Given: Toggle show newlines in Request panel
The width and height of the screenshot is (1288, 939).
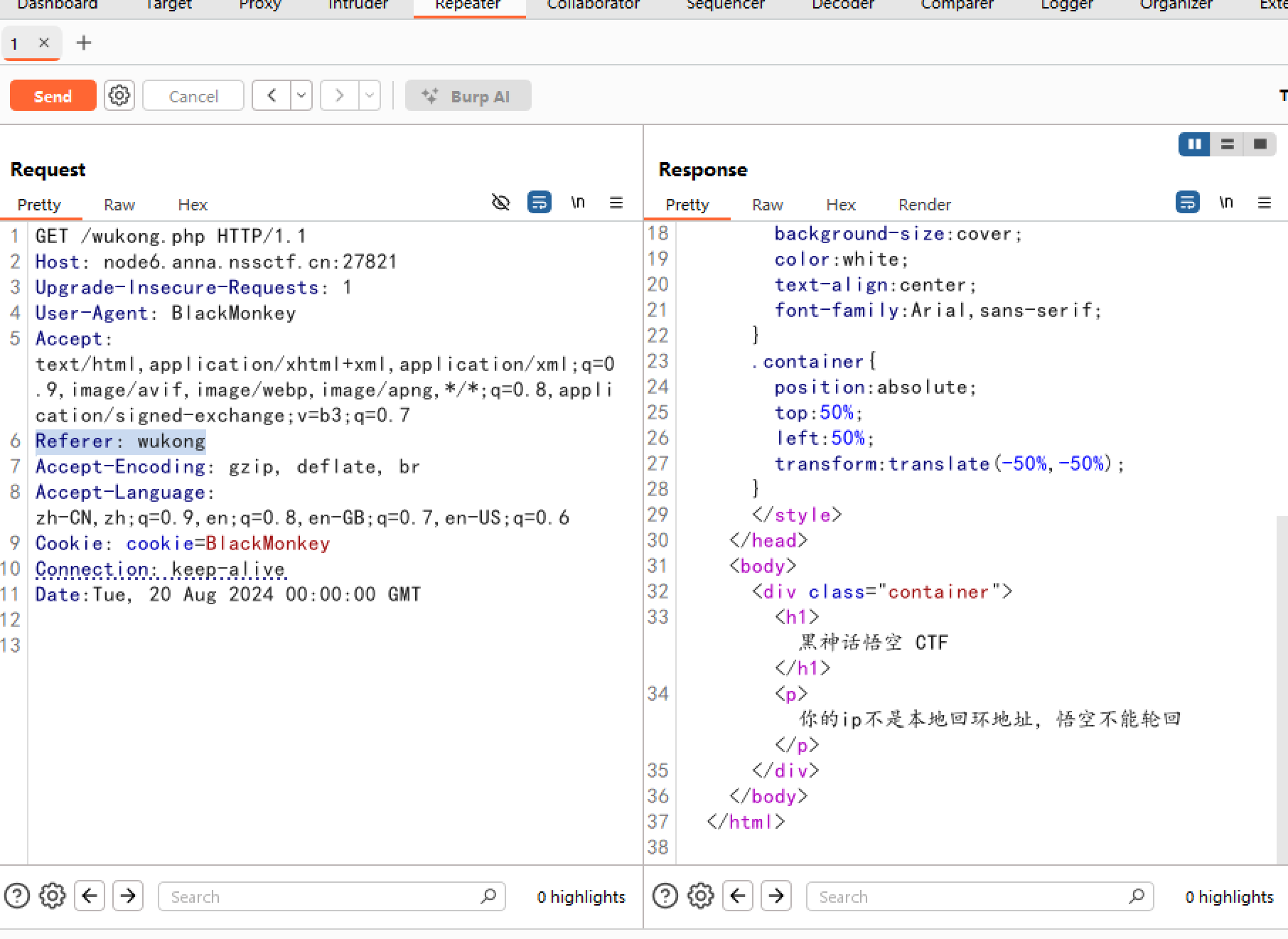Looking at the screenshot, I should tap(578, 203).
